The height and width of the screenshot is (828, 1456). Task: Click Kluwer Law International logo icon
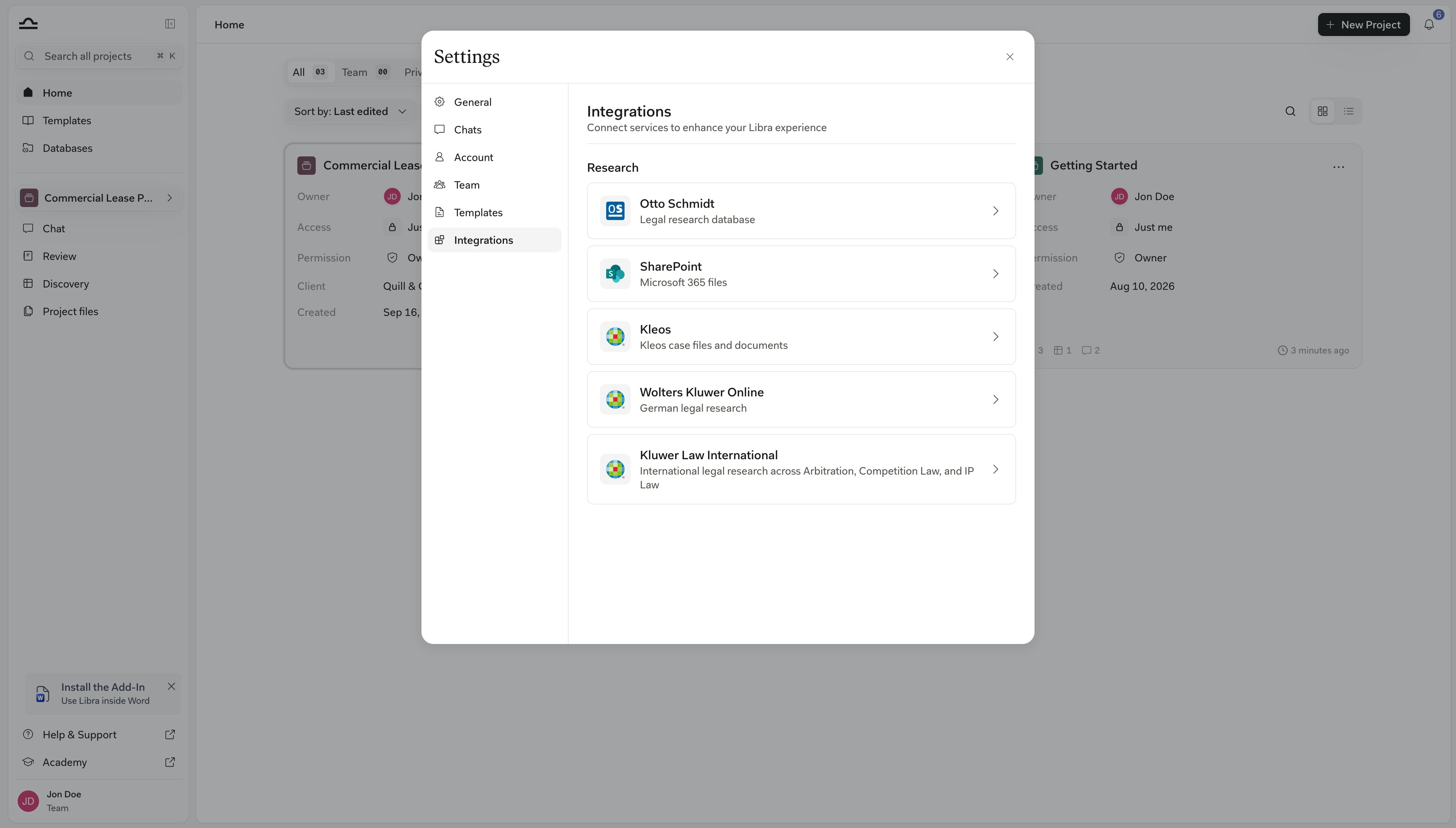[615, 469]
